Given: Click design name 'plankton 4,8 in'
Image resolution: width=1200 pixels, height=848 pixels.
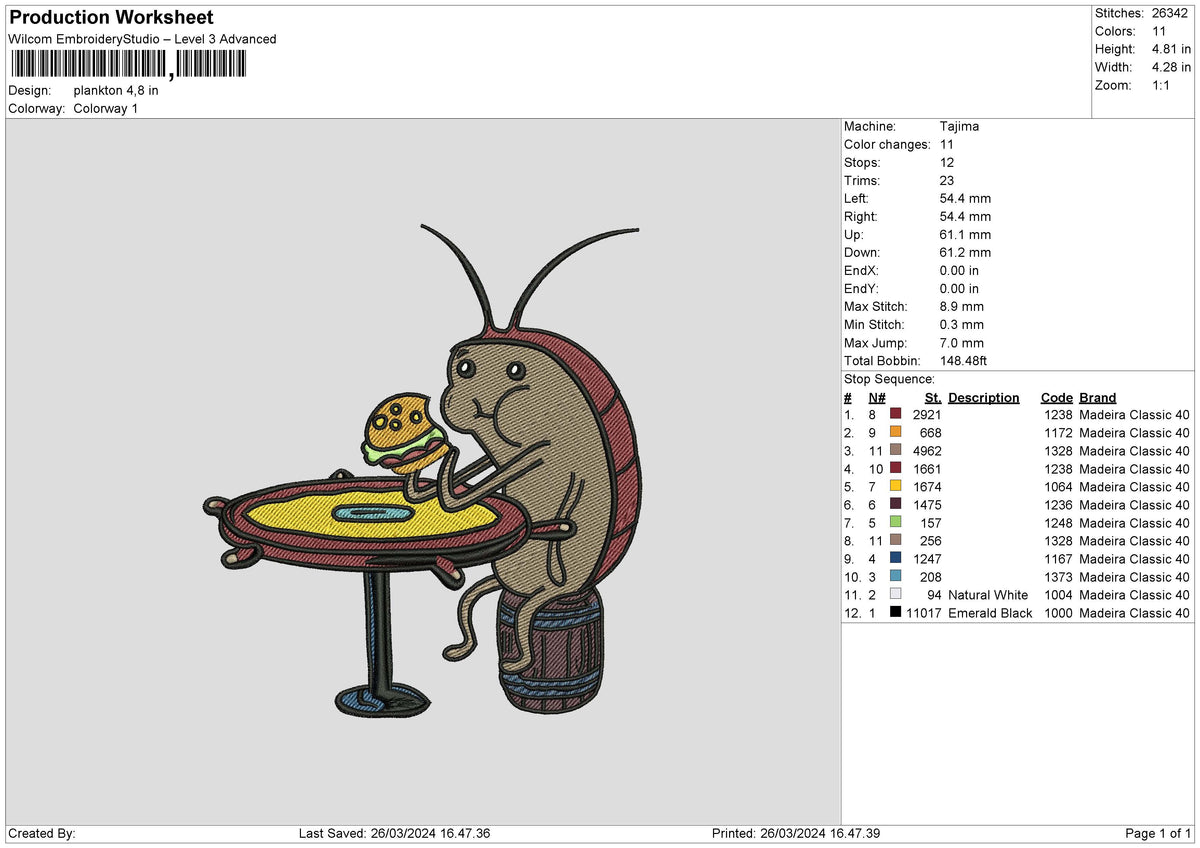Looking at the screenshot, I should [x=116, y=90].
